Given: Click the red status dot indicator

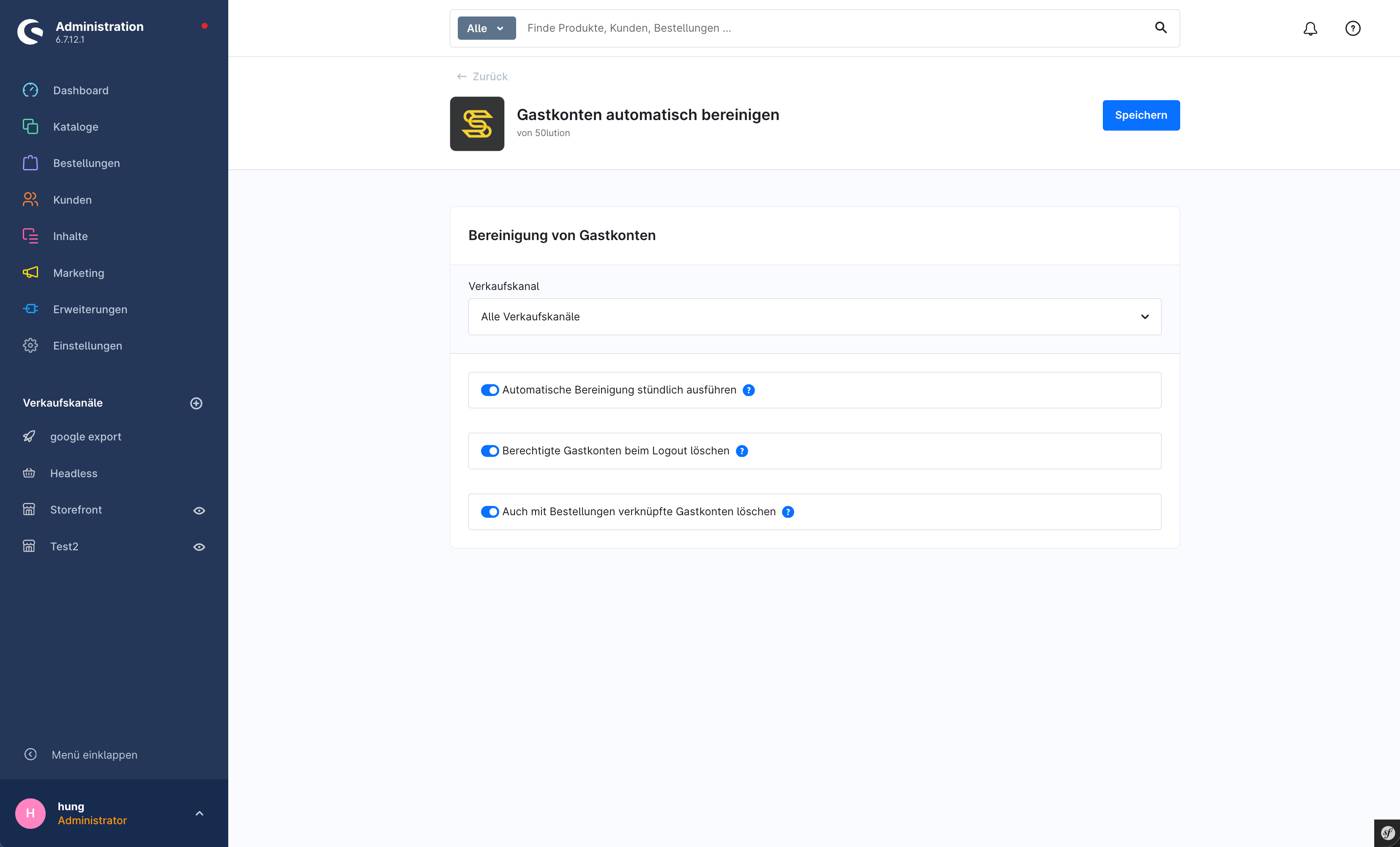Looking at the screenshot, I should pos(205,25).
